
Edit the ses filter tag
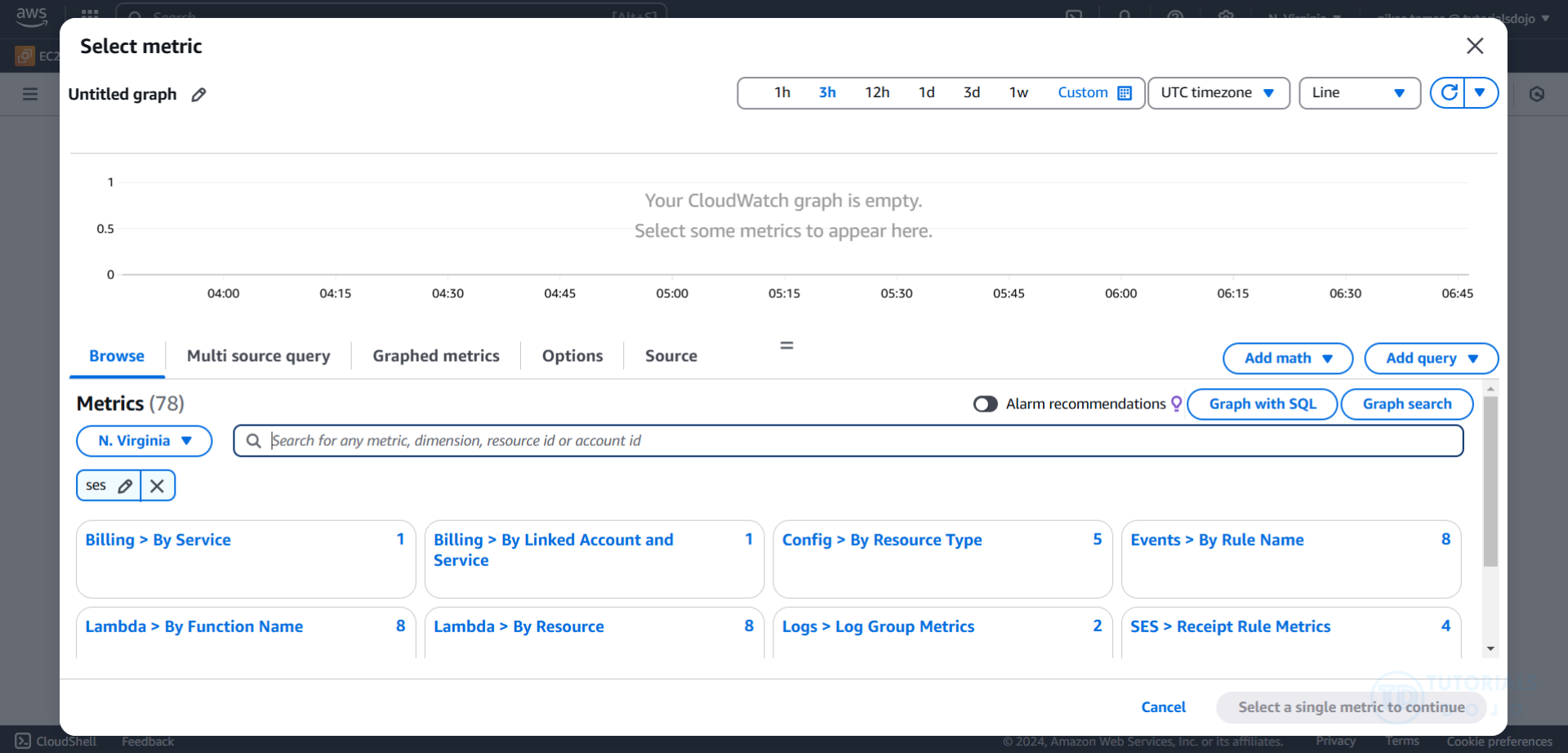click(125, 486)
